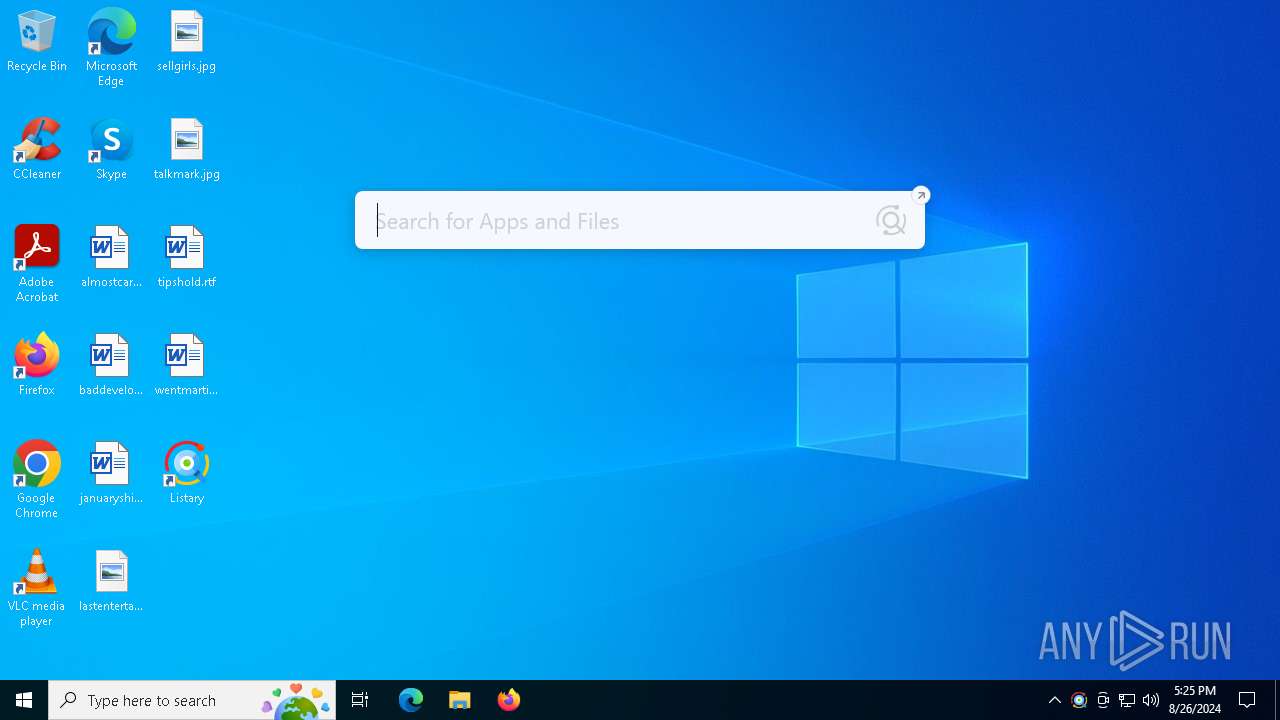
Task: Expand the hidden system tray icons chevron
Action: click(x=1055, y=700)
